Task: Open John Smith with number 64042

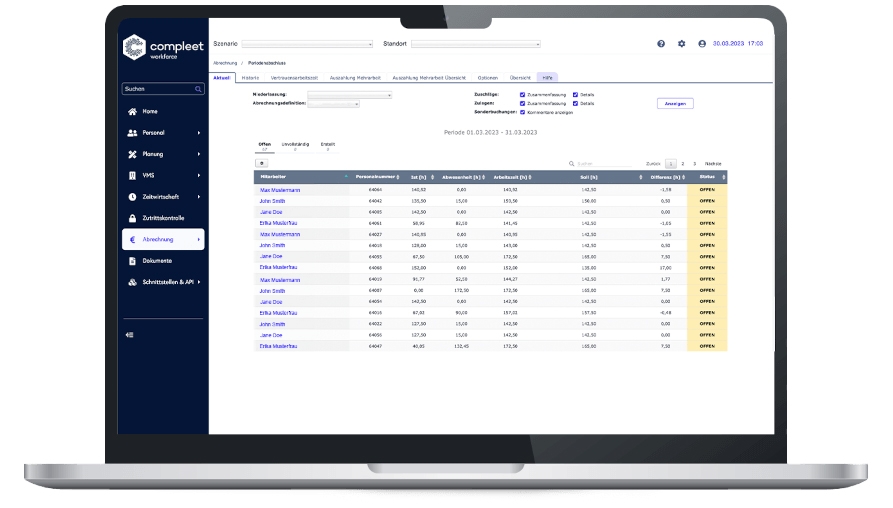Action: [x=272, y=201]
